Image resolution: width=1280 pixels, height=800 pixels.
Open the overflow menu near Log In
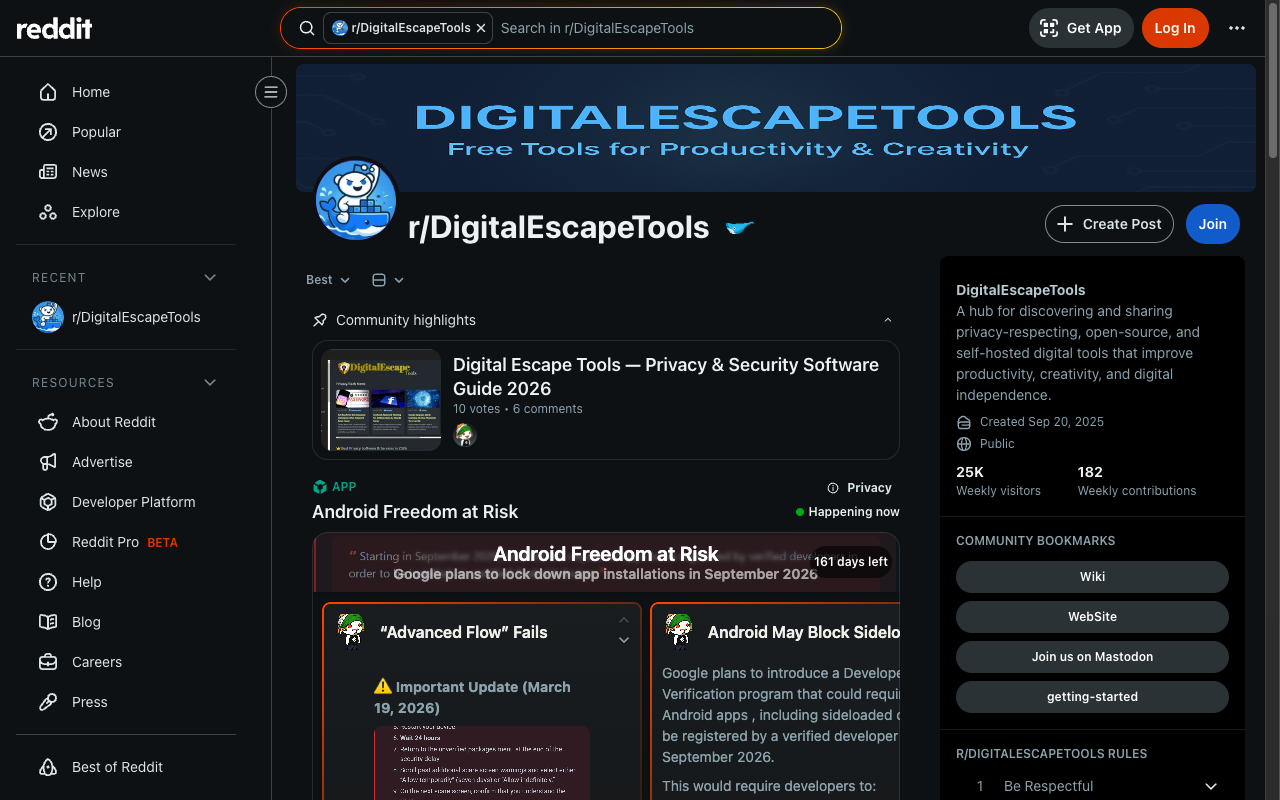(x=1236, y=28)
